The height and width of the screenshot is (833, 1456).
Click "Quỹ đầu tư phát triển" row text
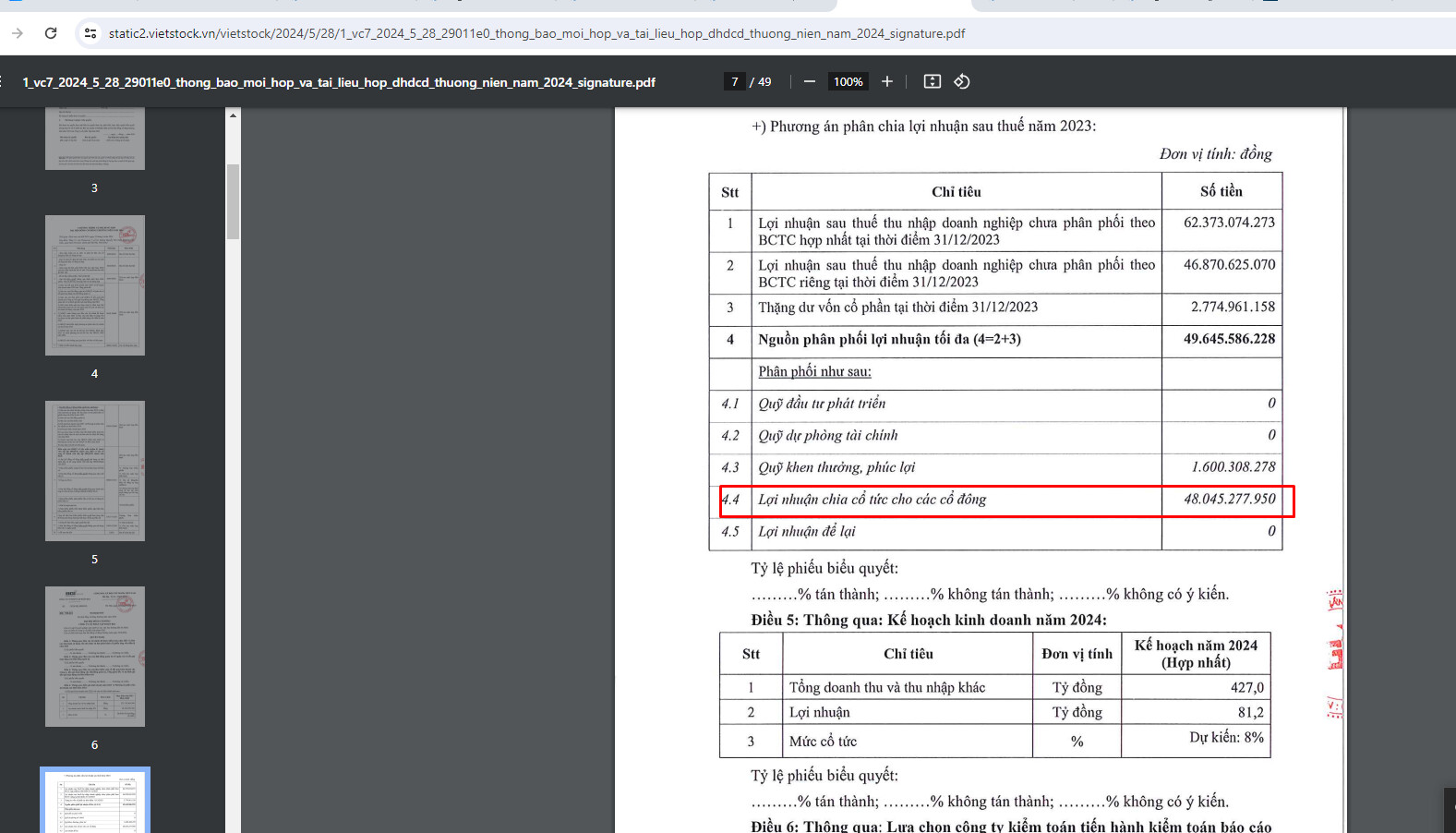[x=822, y=404]
